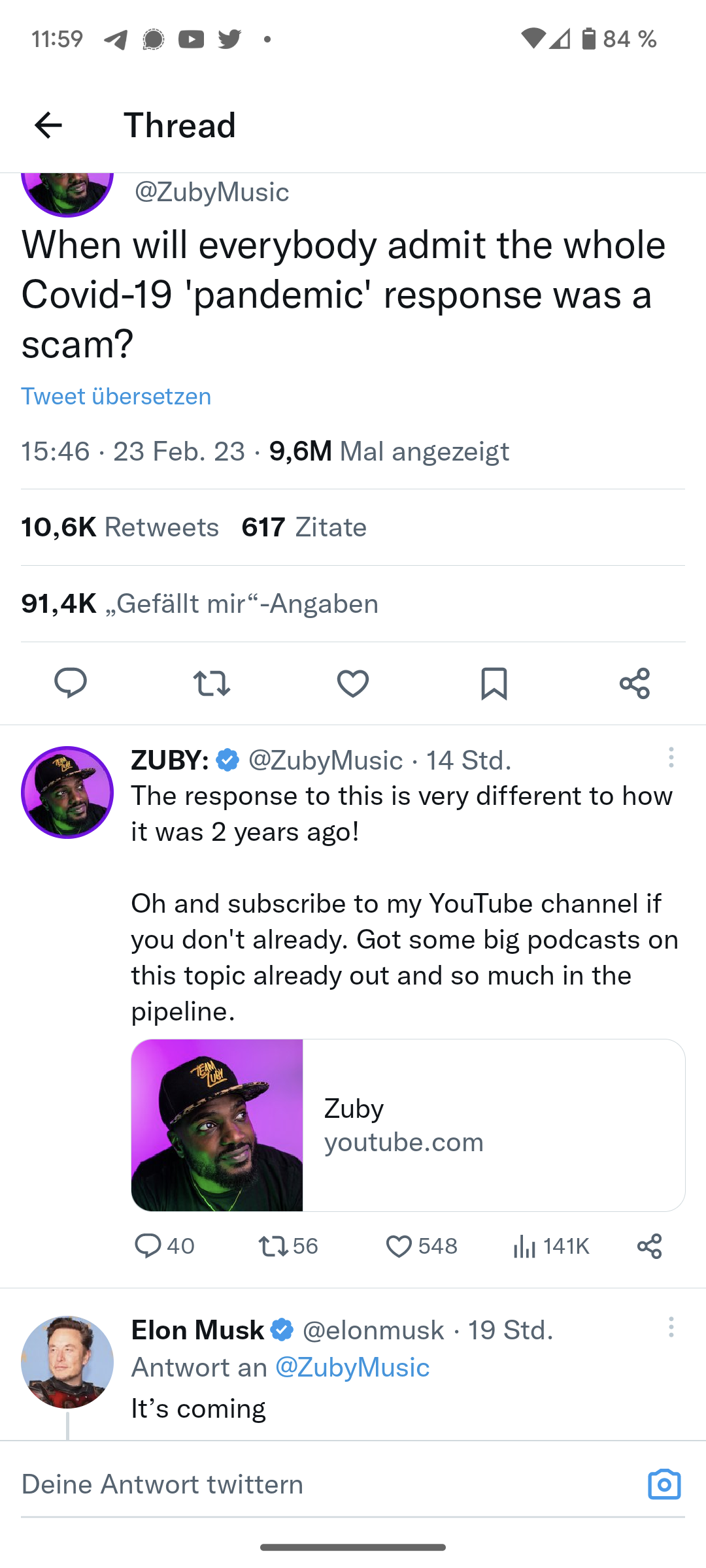Viewport: 706px width, 1568px height.
Task: Share the main tweet
Action: [635, 683]
